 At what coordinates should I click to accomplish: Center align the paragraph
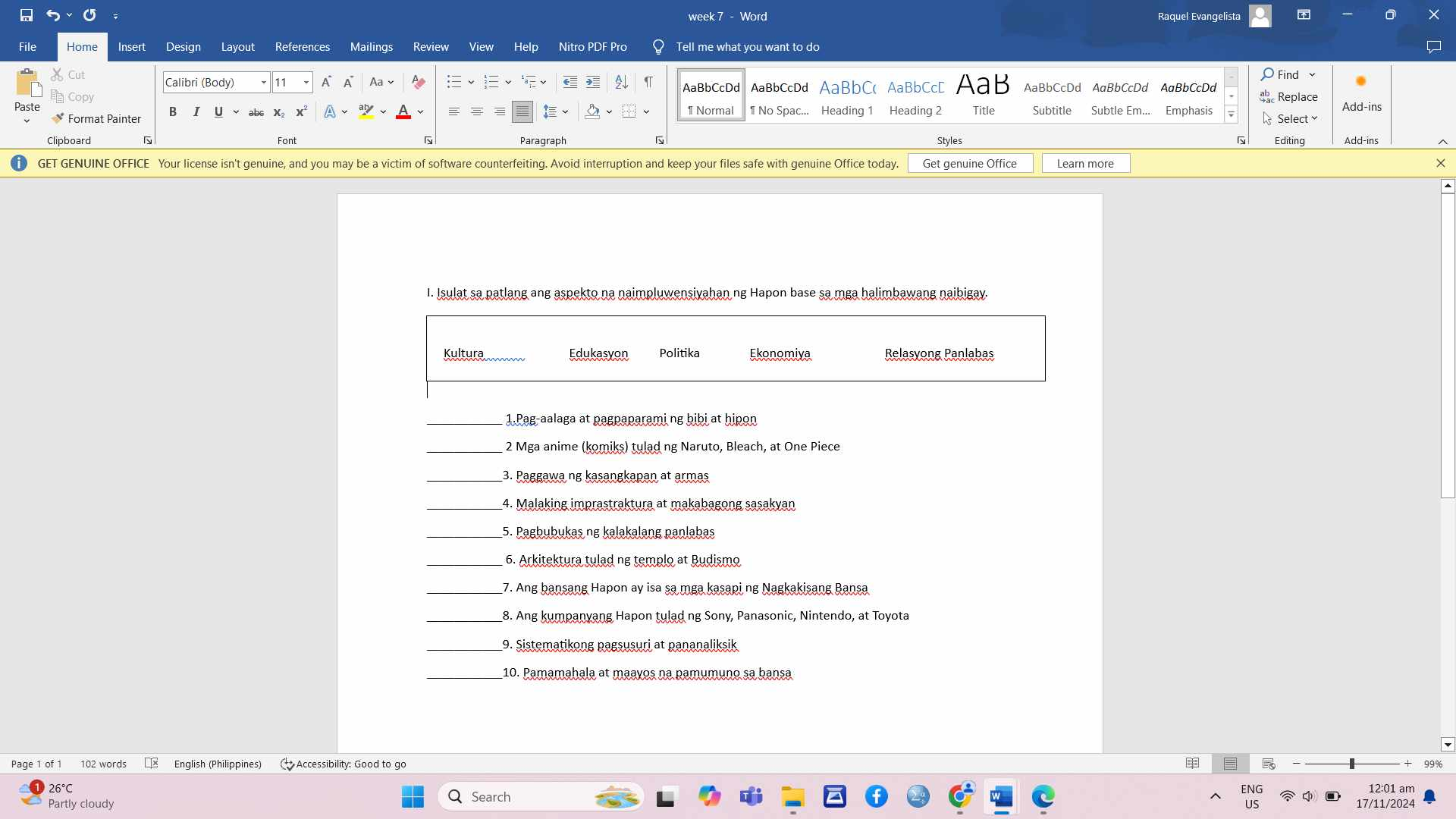click(477, 112)
